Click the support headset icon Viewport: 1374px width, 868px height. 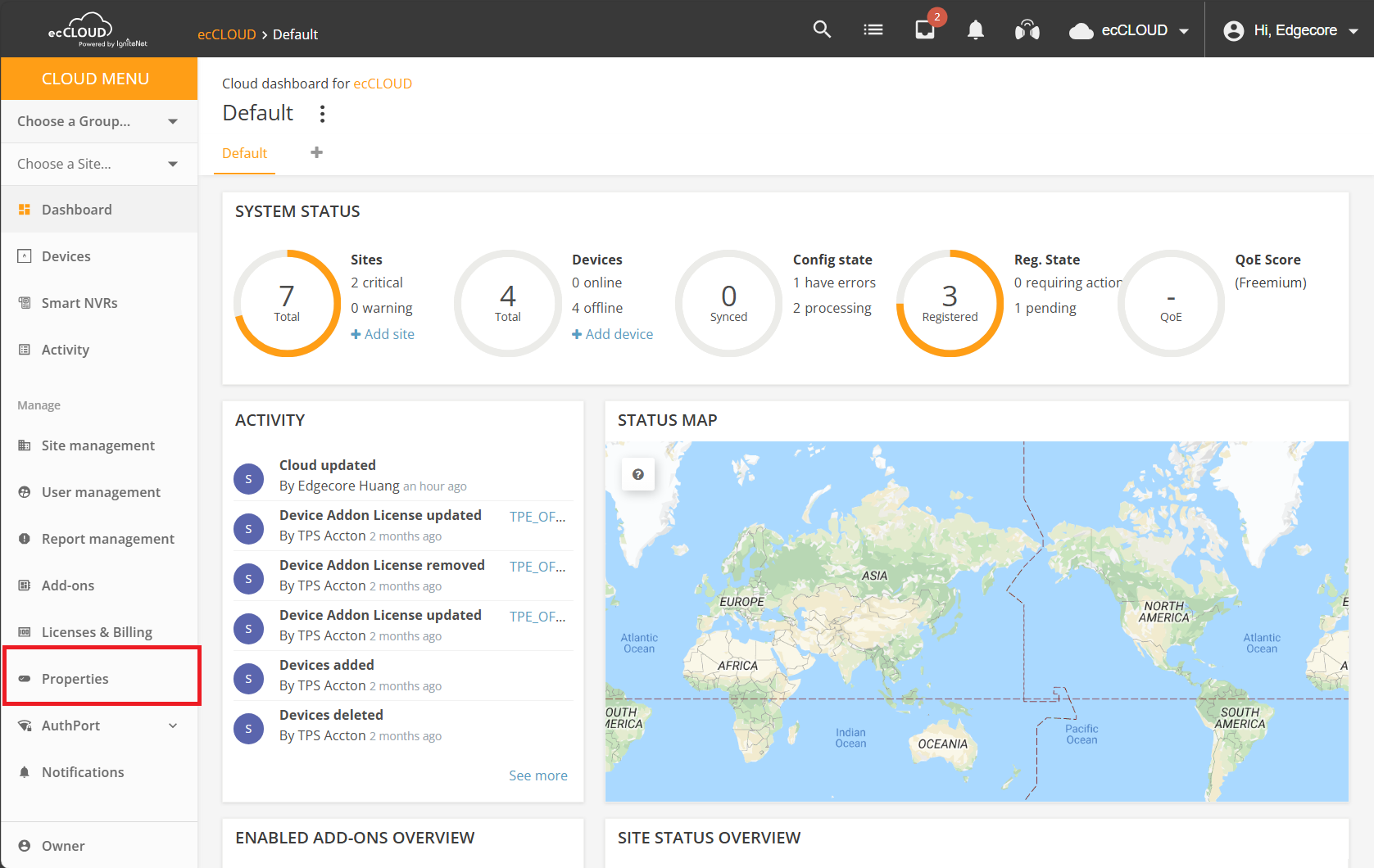(x=1027, y=30)
